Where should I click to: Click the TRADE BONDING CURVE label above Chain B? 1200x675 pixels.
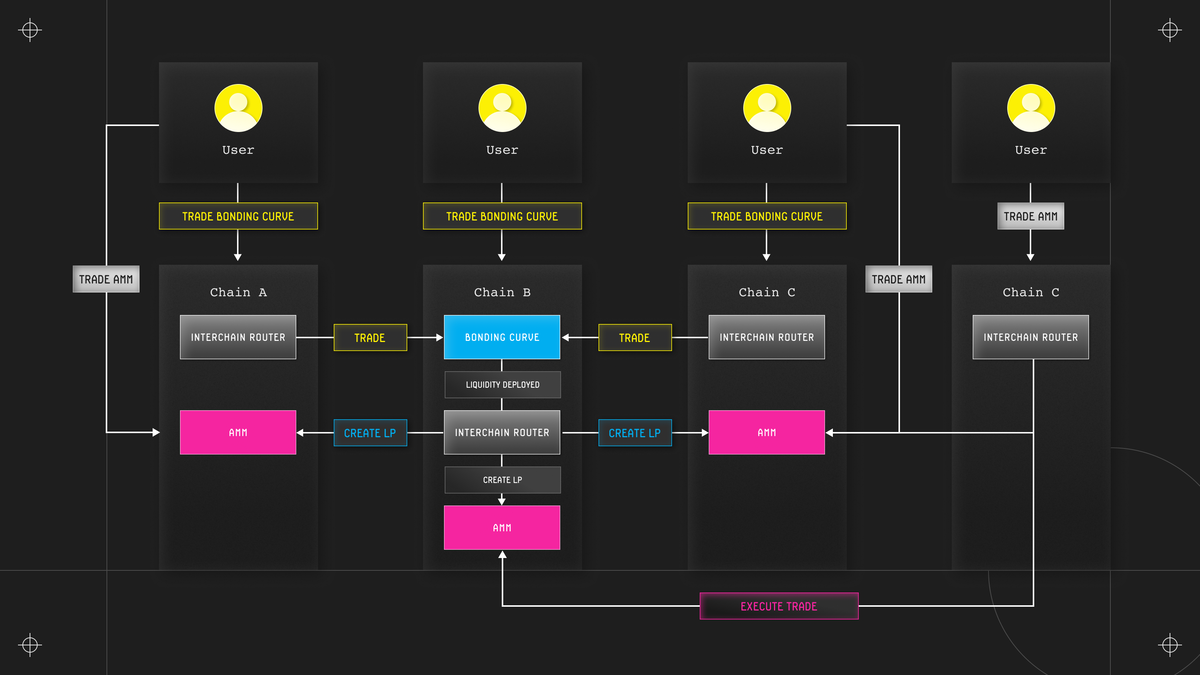[502, 216]
